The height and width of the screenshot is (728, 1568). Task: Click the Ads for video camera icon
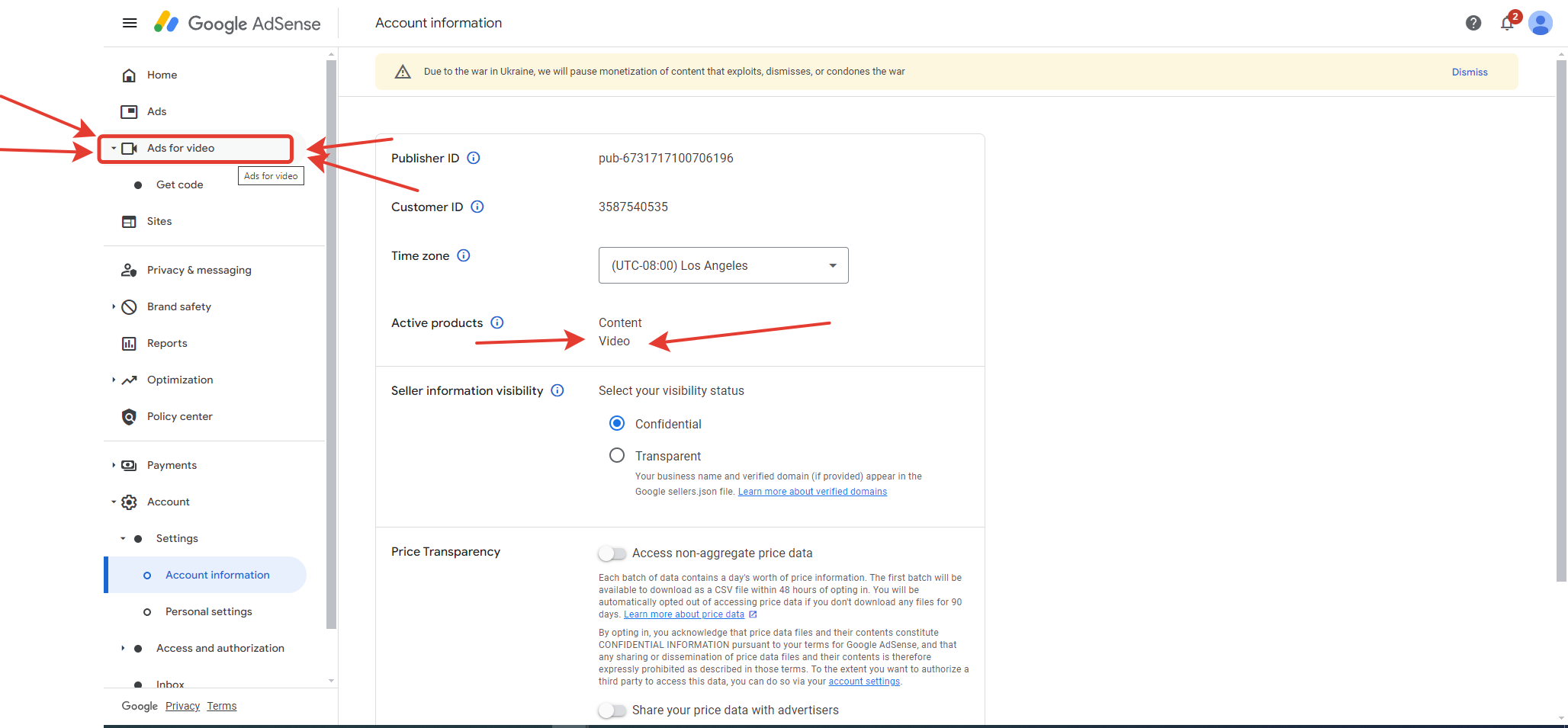tap(129, 148)
